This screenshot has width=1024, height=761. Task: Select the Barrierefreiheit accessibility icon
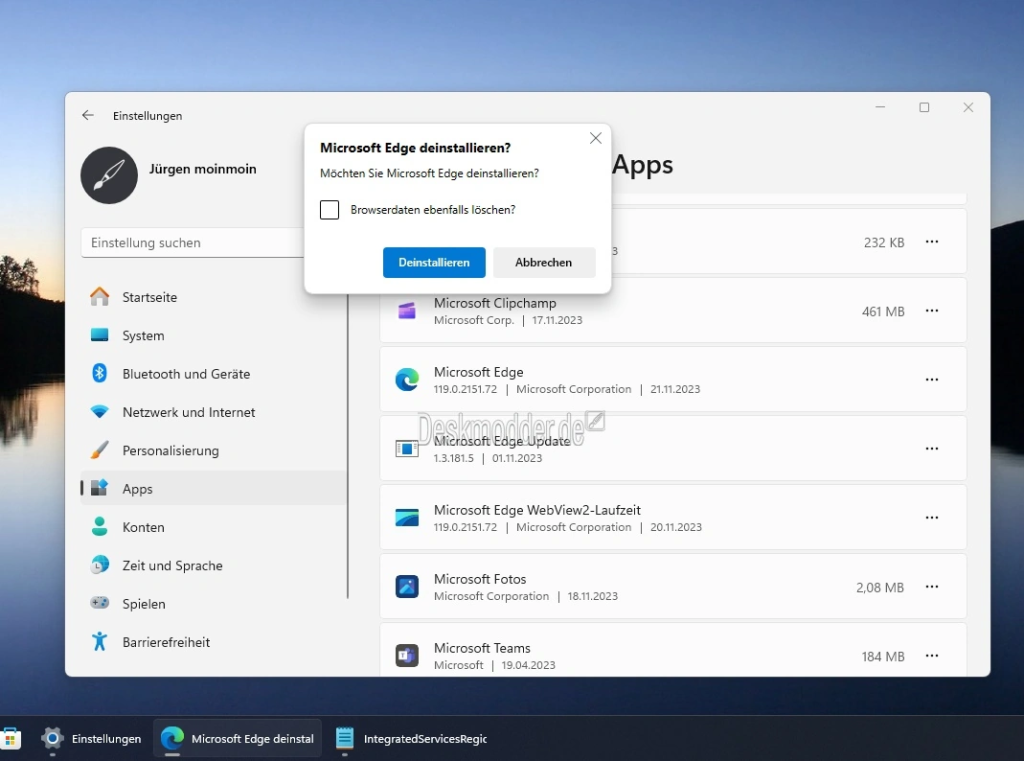(x=99, y=641)
